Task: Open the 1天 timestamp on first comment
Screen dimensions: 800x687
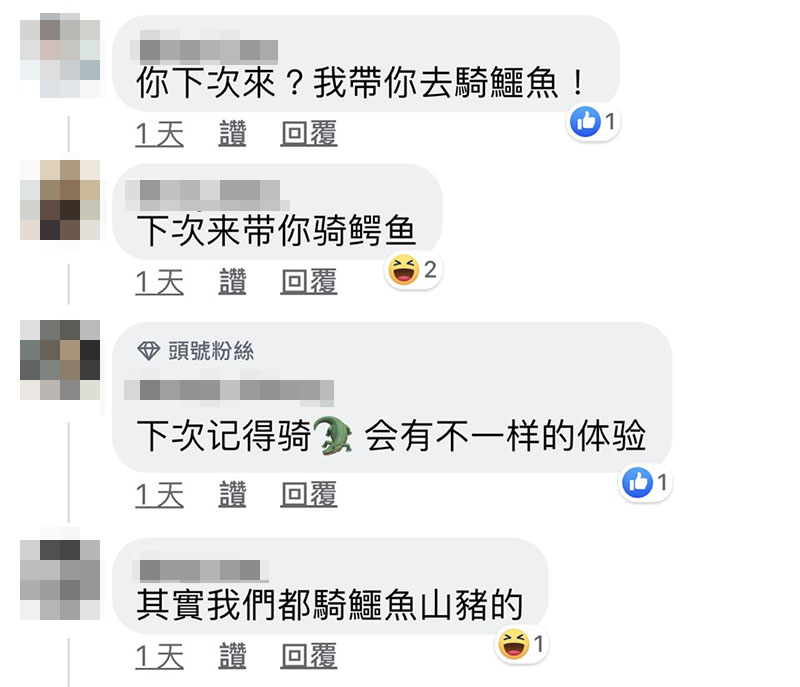Action: tap(160, 135)
